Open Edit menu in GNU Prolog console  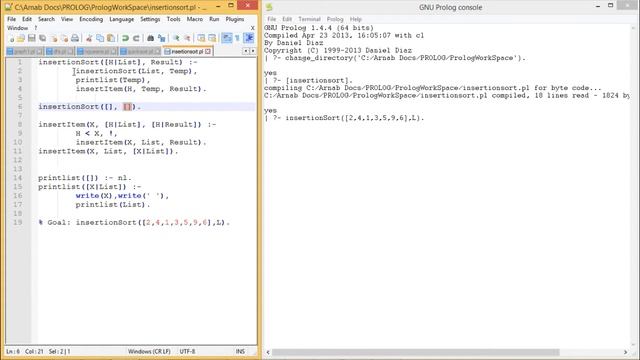287,19
